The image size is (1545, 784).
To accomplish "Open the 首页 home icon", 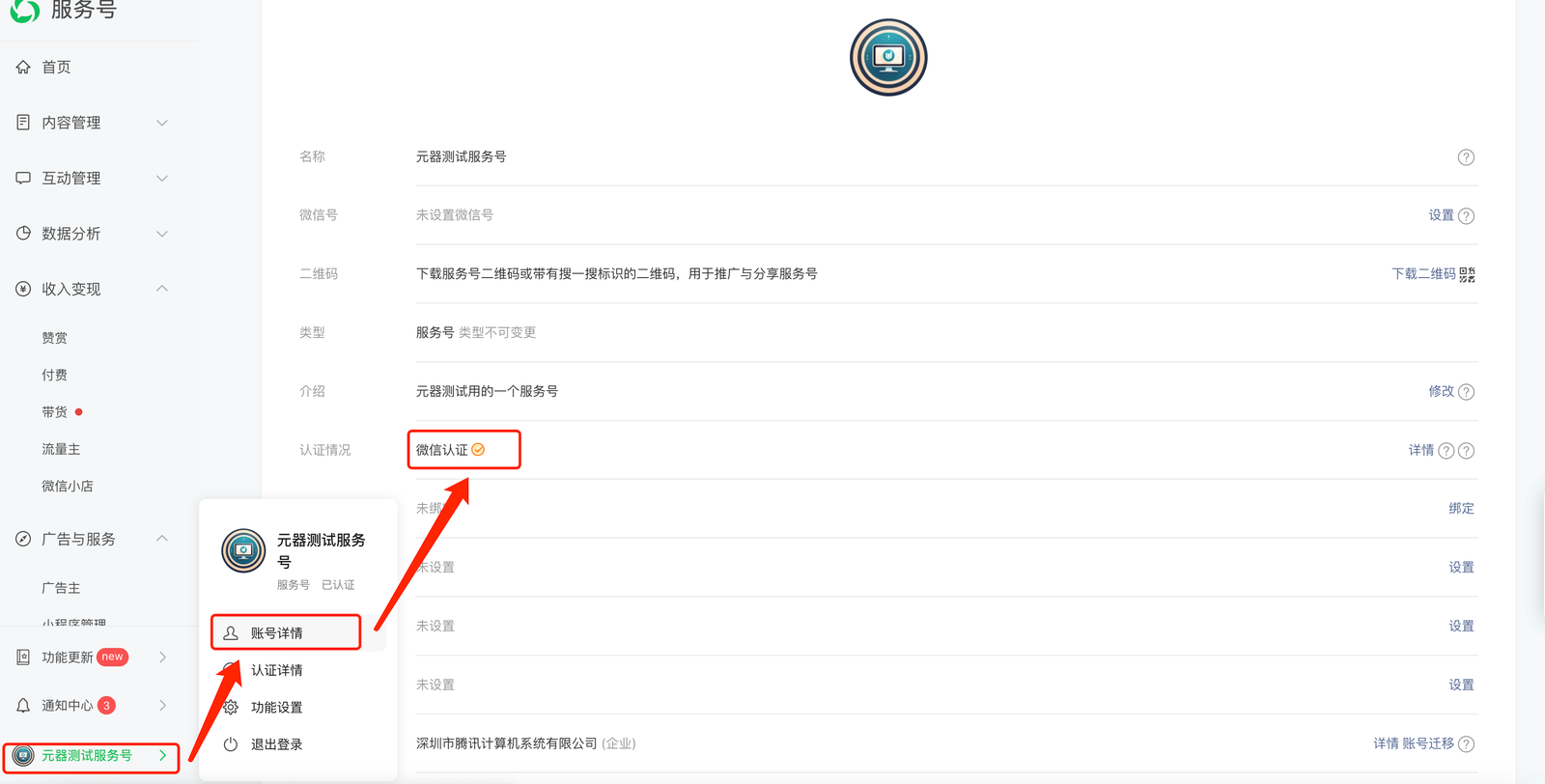I will point(23,67).
